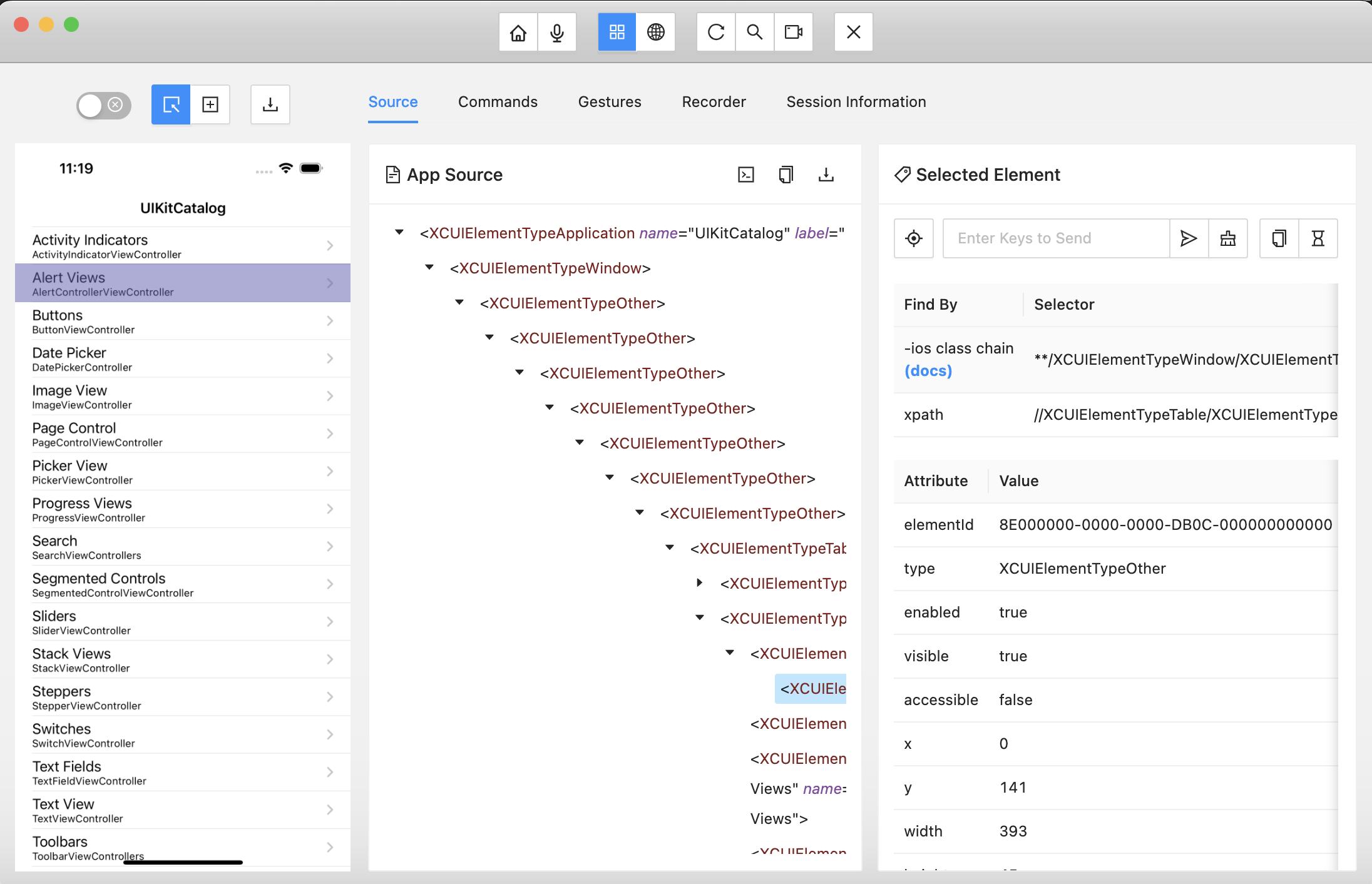
Task: Start screen recording camera icon
Action: (x=793, y=32)
